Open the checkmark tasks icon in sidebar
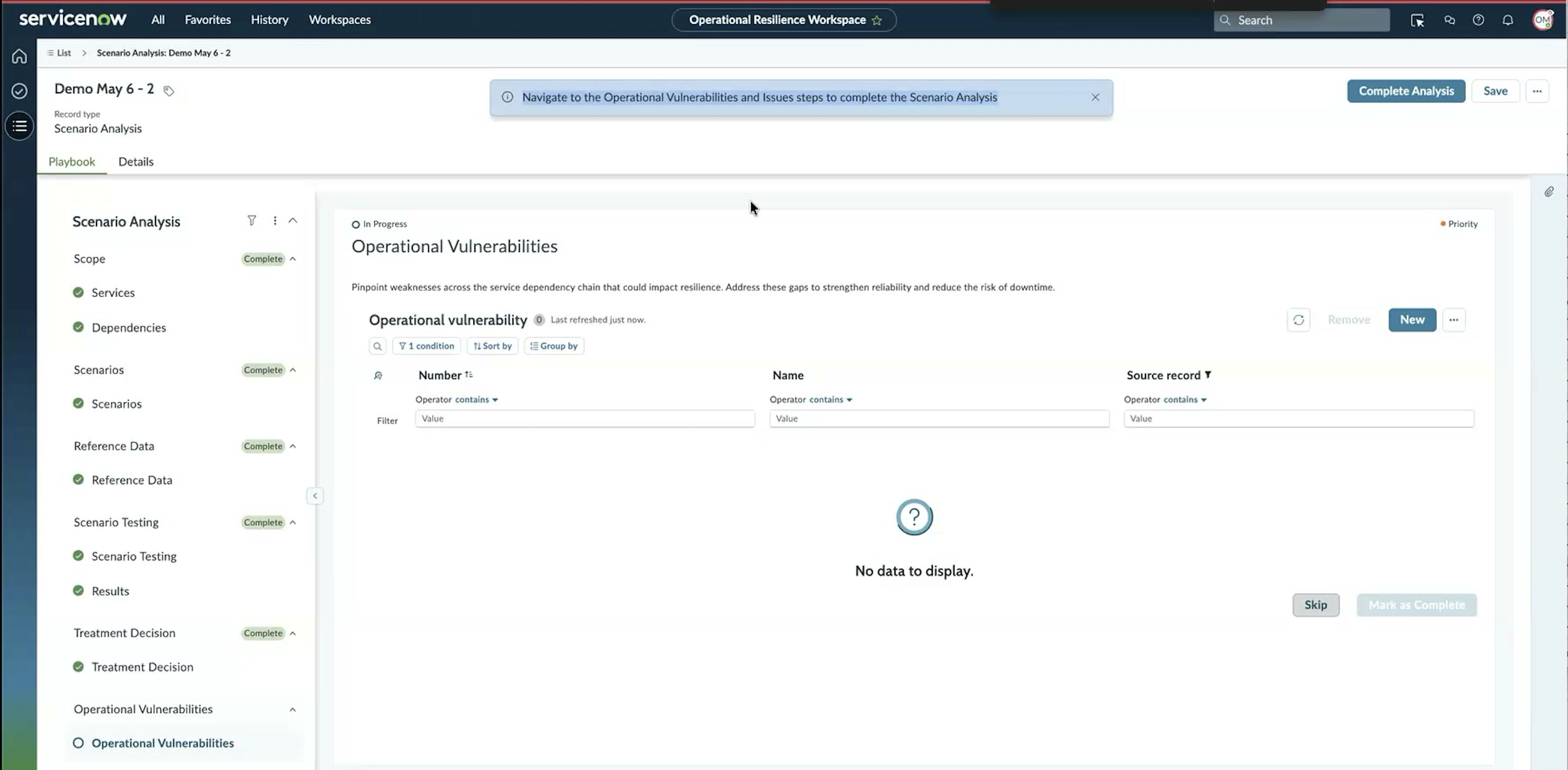The width and height of the screenshot is (1568, 770). pos(20,91)
